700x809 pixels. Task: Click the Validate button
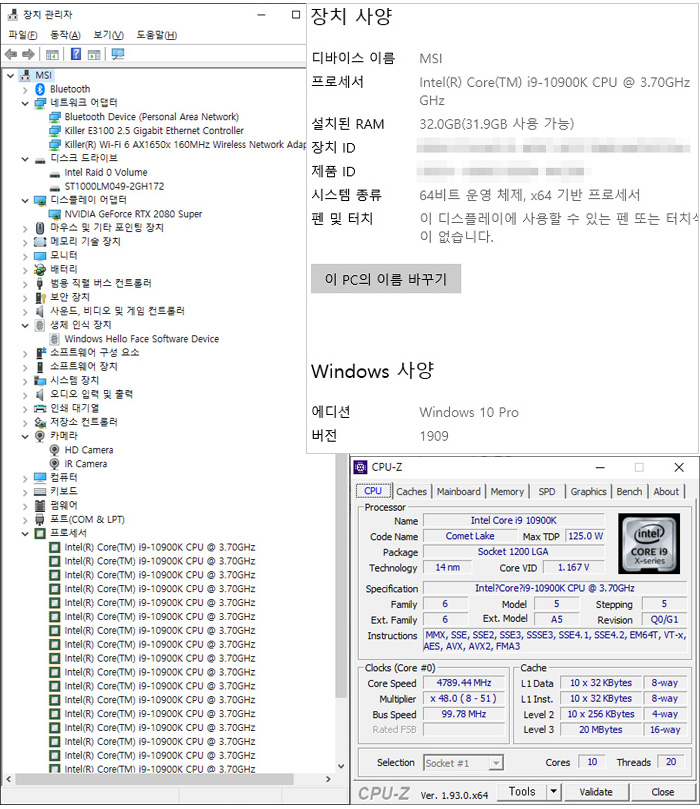596,792
